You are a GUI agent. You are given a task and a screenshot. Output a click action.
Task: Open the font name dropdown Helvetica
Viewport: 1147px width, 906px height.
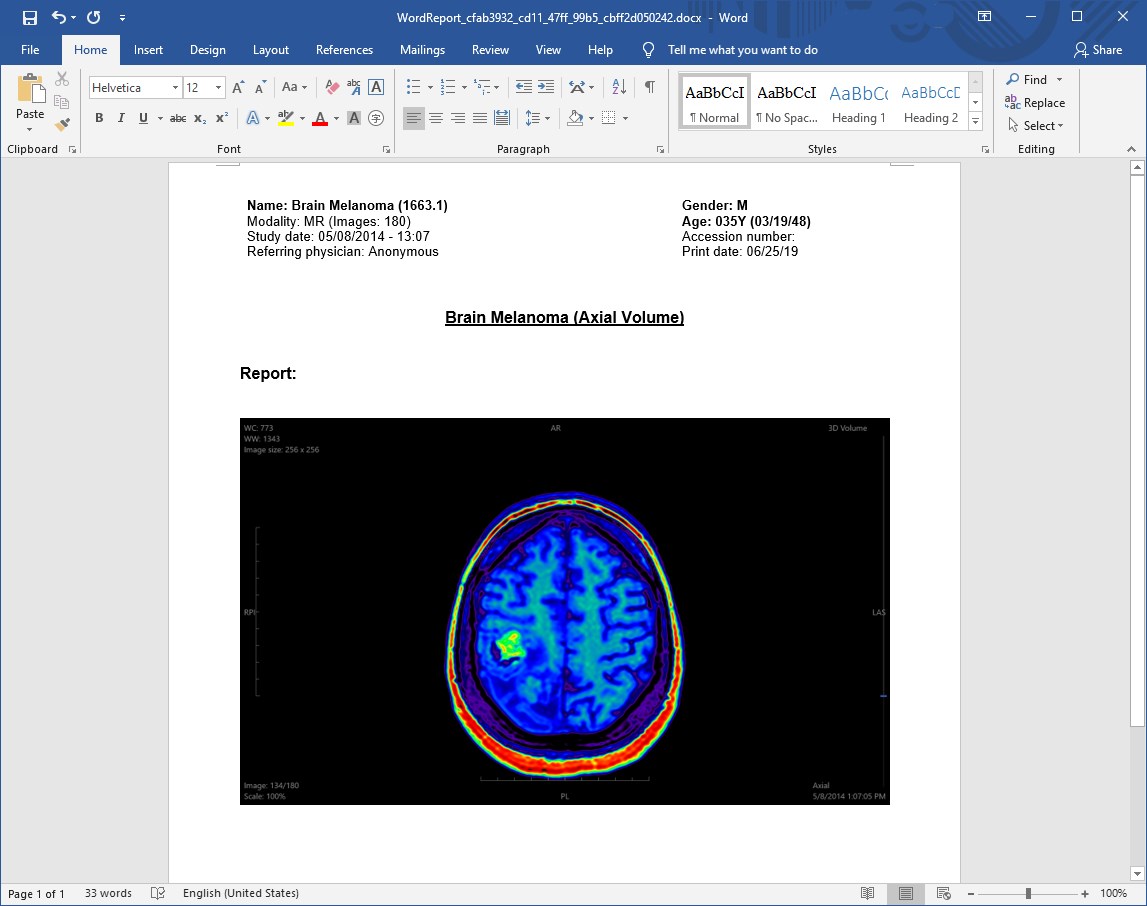click(175, 88)
